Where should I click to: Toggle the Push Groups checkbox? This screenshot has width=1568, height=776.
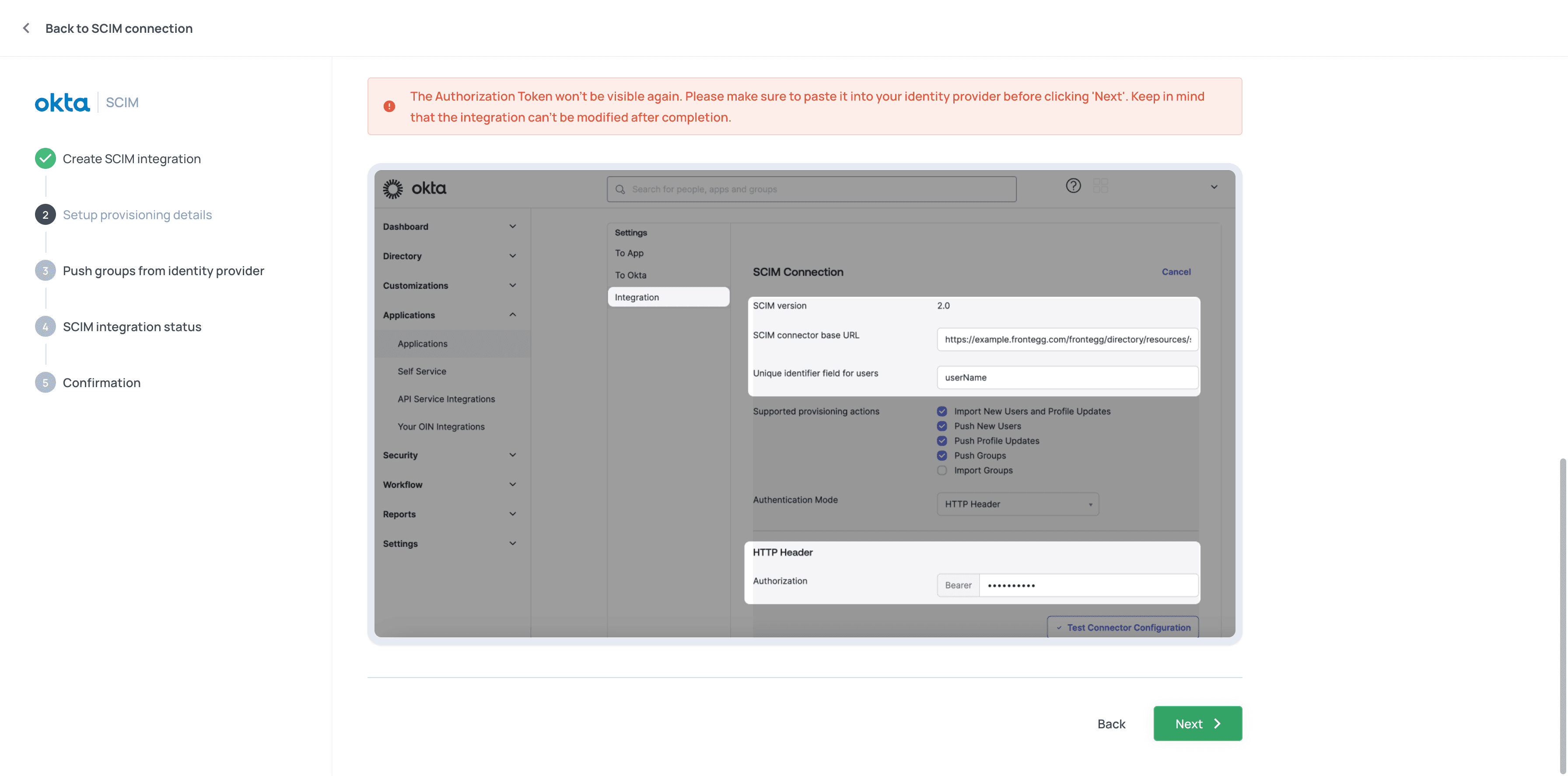coord(941,455)
